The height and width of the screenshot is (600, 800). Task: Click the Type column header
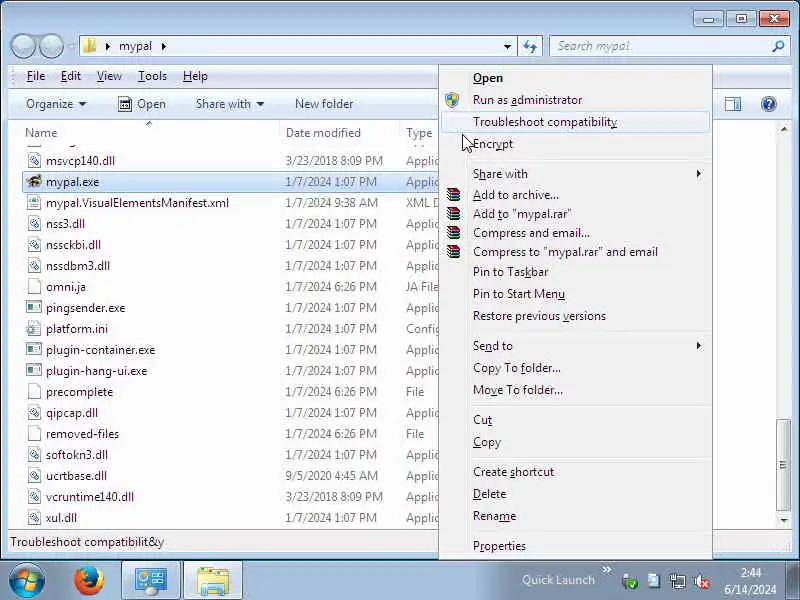(x=419, y=133)
